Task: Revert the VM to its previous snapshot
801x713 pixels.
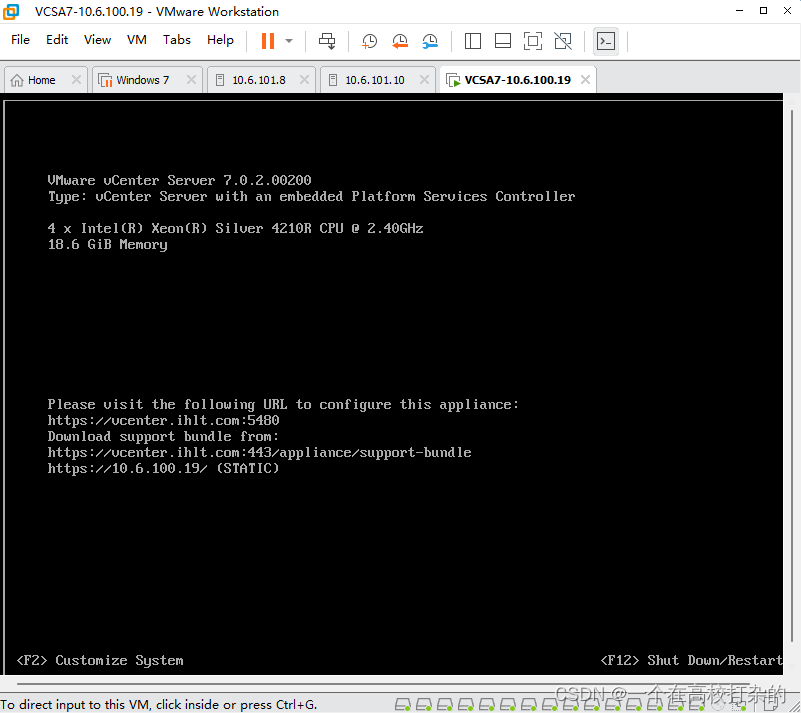Action: [400, 41]
